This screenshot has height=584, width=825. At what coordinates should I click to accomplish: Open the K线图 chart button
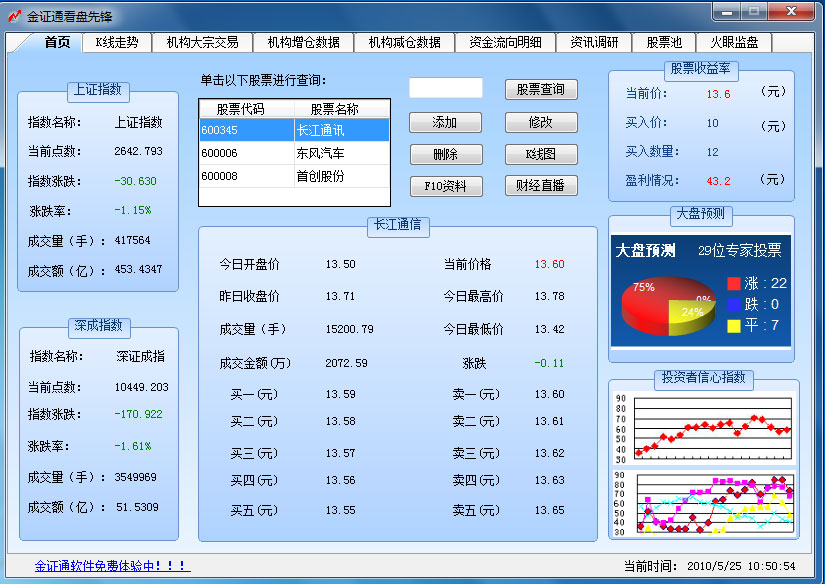click(x=541, y=154)
